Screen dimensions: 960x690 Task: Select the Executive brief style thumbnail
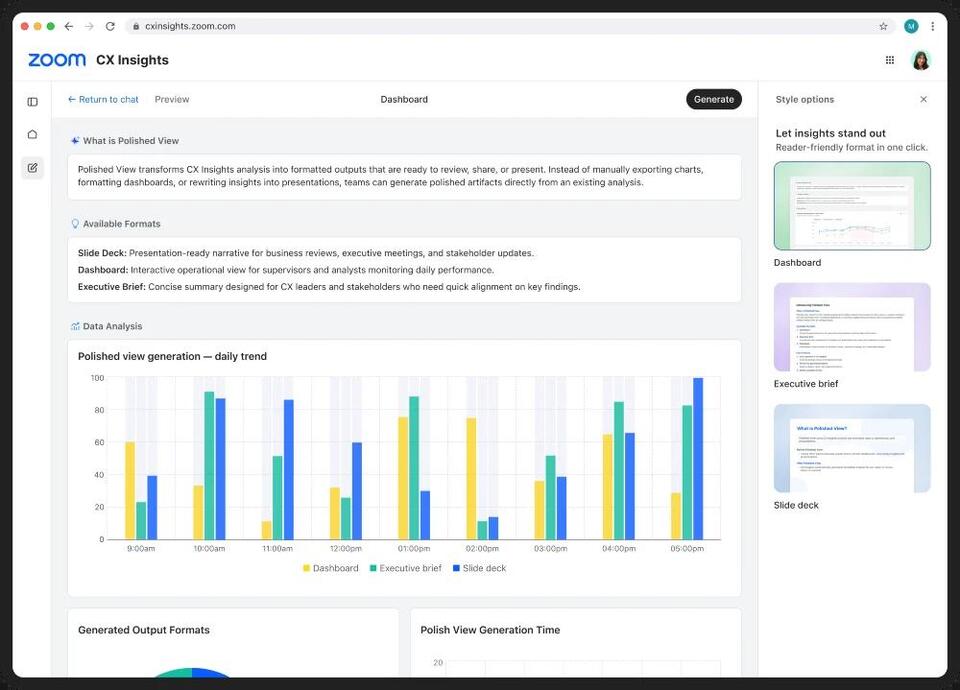tap(852, 327)
